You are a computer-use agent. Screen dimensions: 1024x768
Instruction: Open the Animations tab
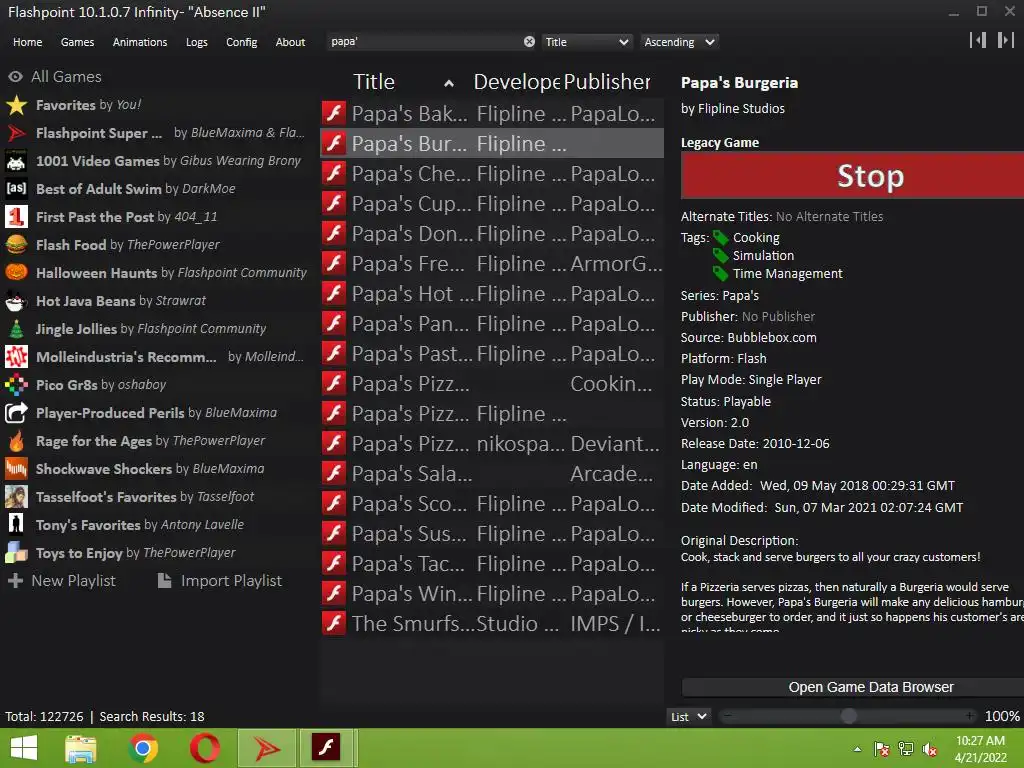[140, 42]
